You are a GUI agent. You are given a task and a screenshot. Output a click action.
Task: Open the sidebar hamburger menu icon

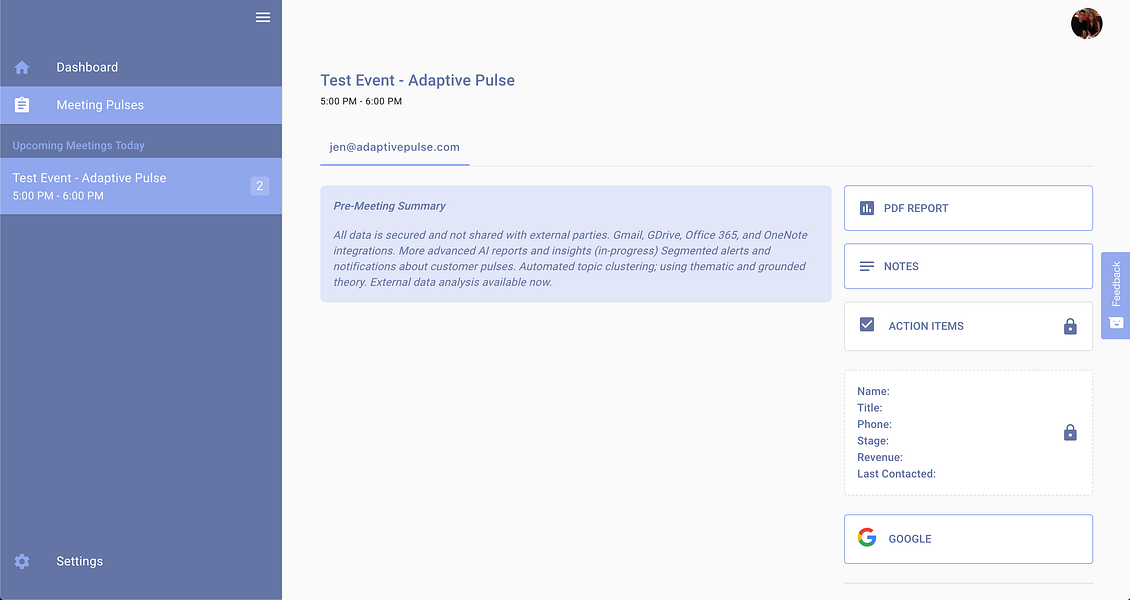coord(262,17)
